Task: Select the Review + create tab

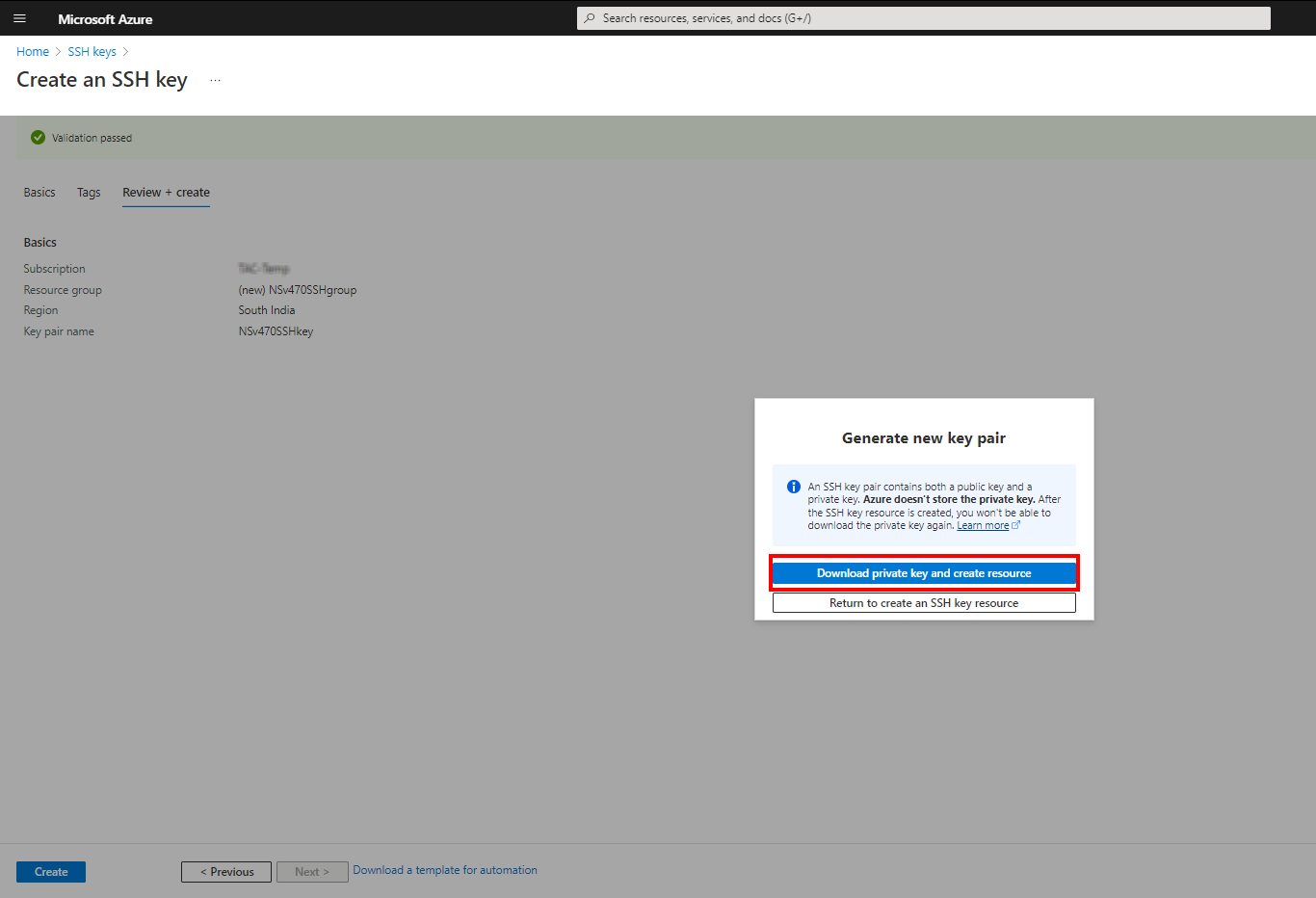Action: pyautogui.click(x=166, y=193)
